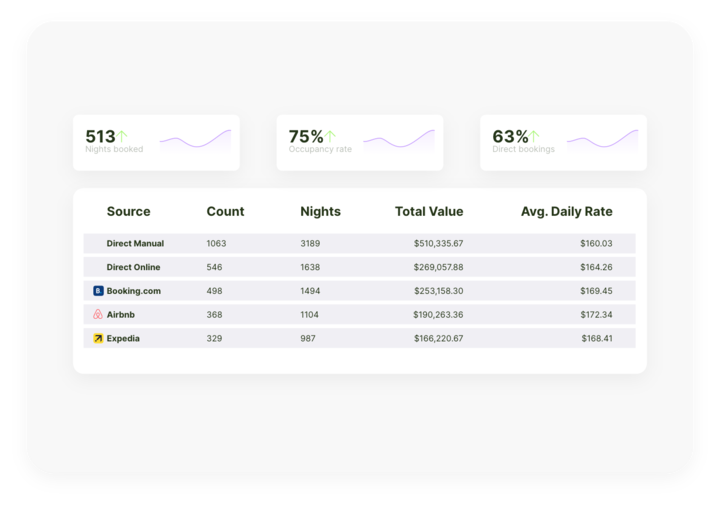Screen dimensions: 720x506
Task: Click green up arrow beside 63%
Action: [535, 136]
